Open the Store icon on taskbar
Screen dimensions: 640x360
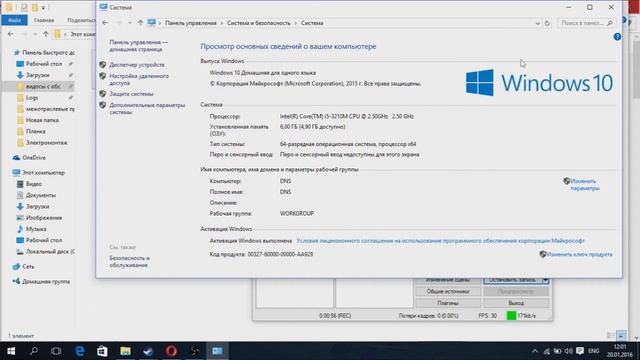pos(102,351)
